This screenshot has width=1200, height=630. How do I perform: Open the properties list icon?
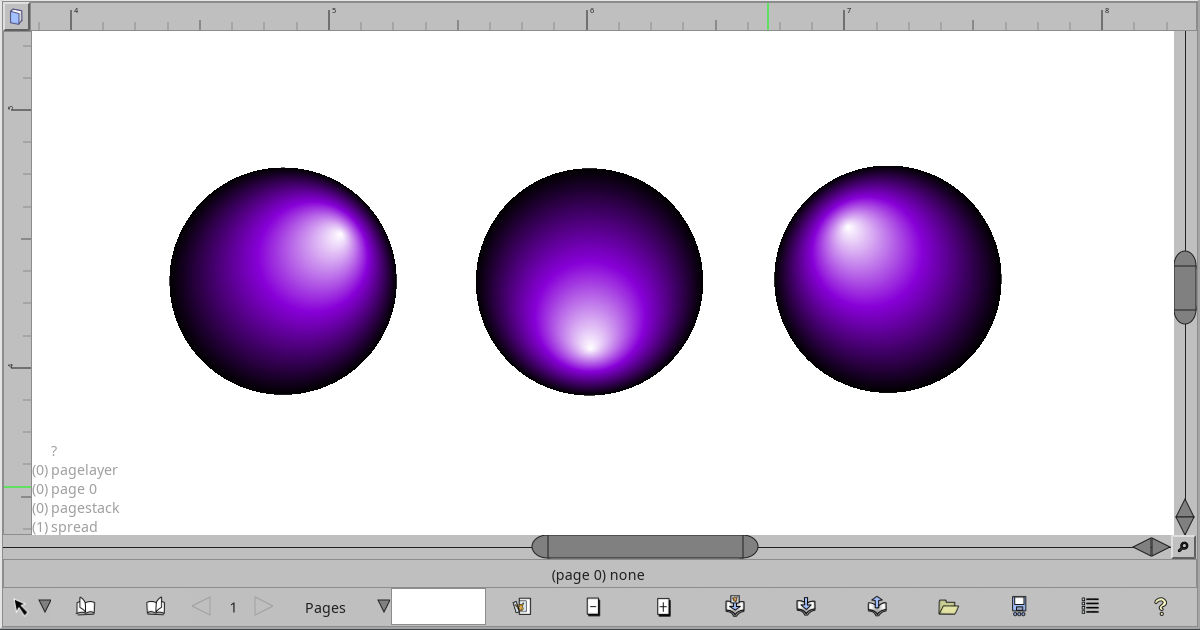coord(1088,605)
